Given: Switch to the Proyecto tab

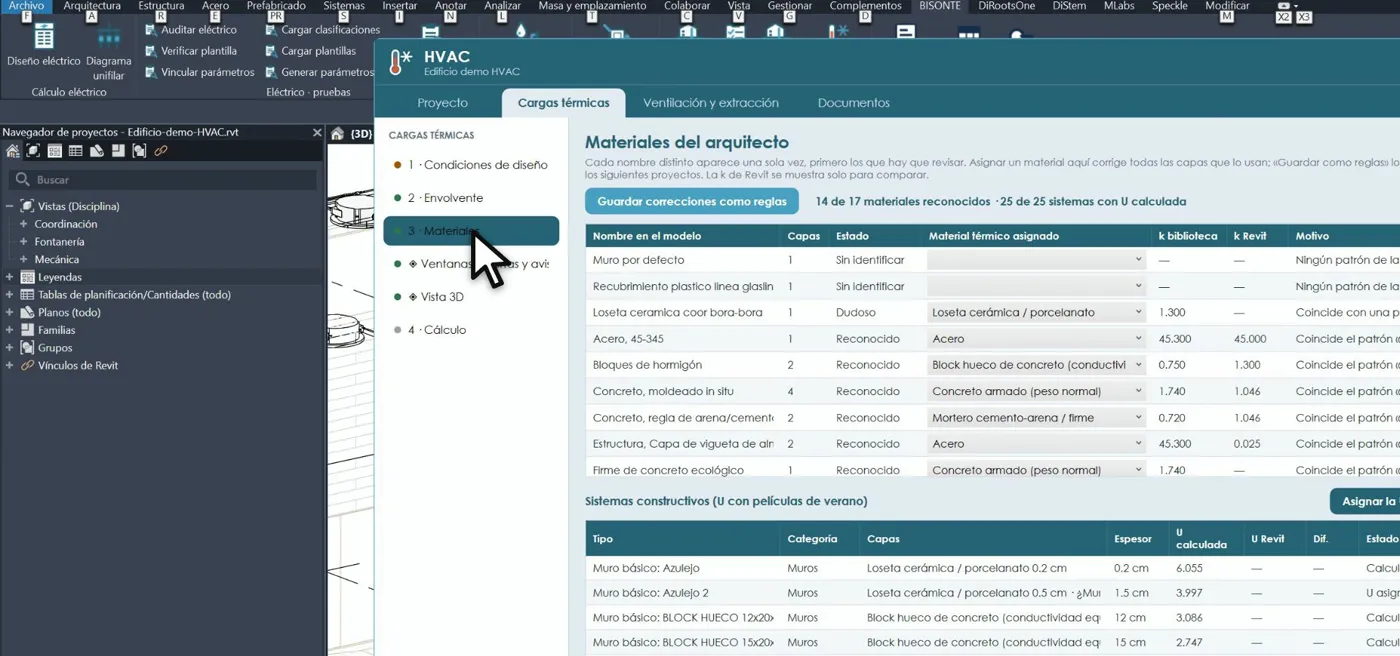Looking at the screenshot, I should pyautogui.click(x=442, y=103).
